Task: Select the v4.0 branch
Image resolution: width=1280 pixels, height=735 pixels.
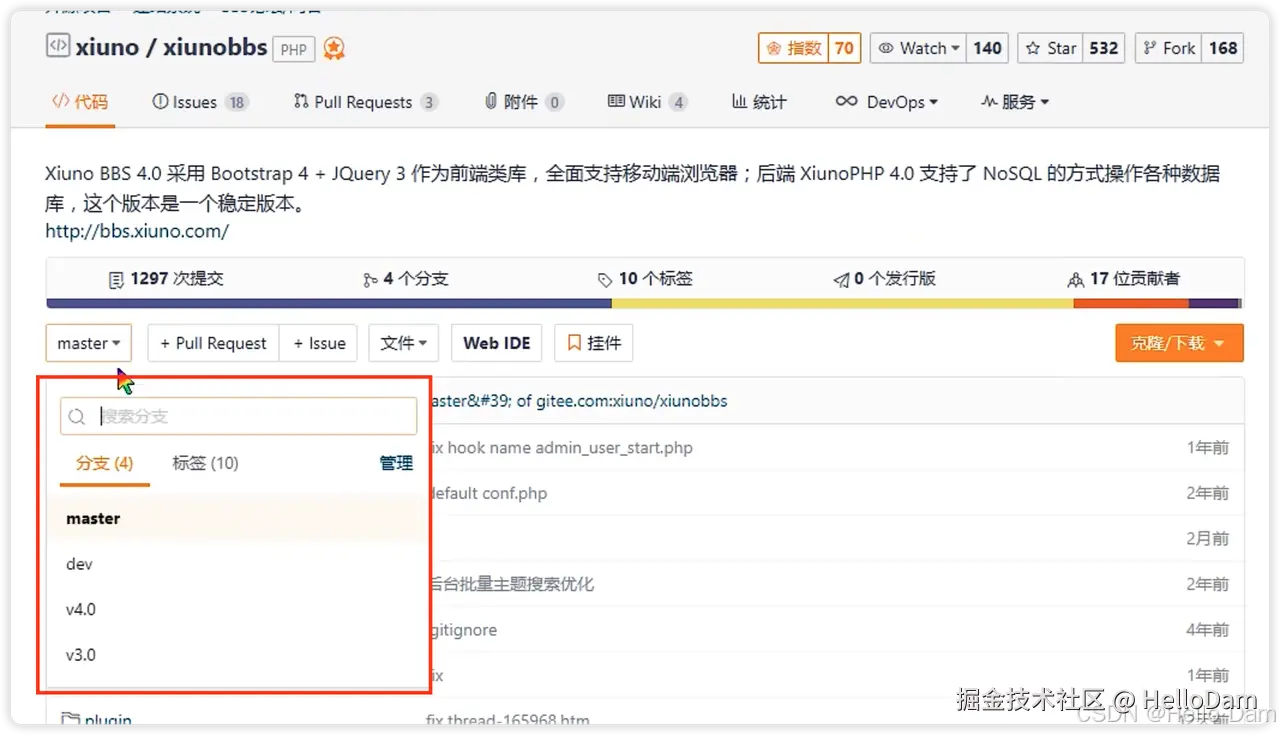Action: point(238,609)
